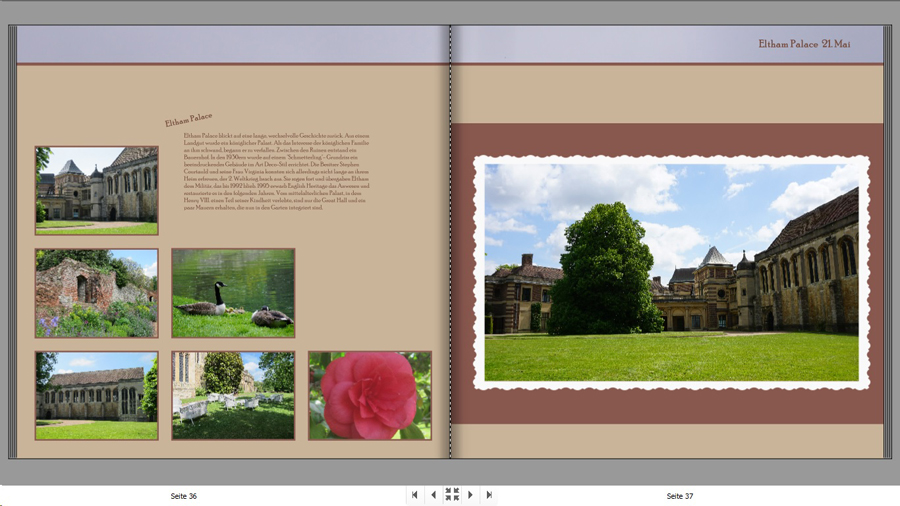Select the brick ruin wall photo
Image resolution: width=900 pixels, height=506 pixels.
click(x=96, y=293)
